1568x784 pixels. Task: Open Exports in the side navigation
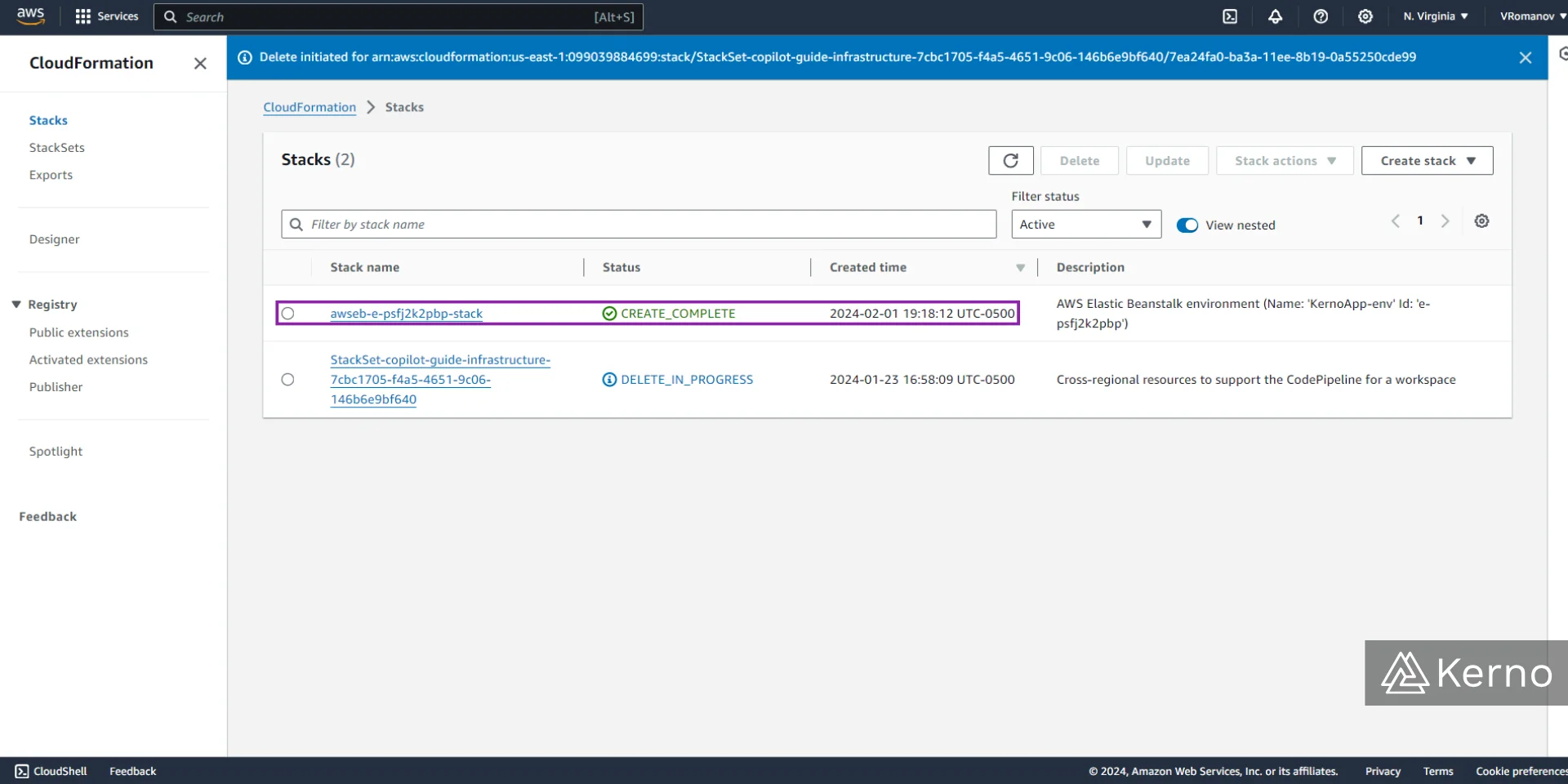pos(51,175)
